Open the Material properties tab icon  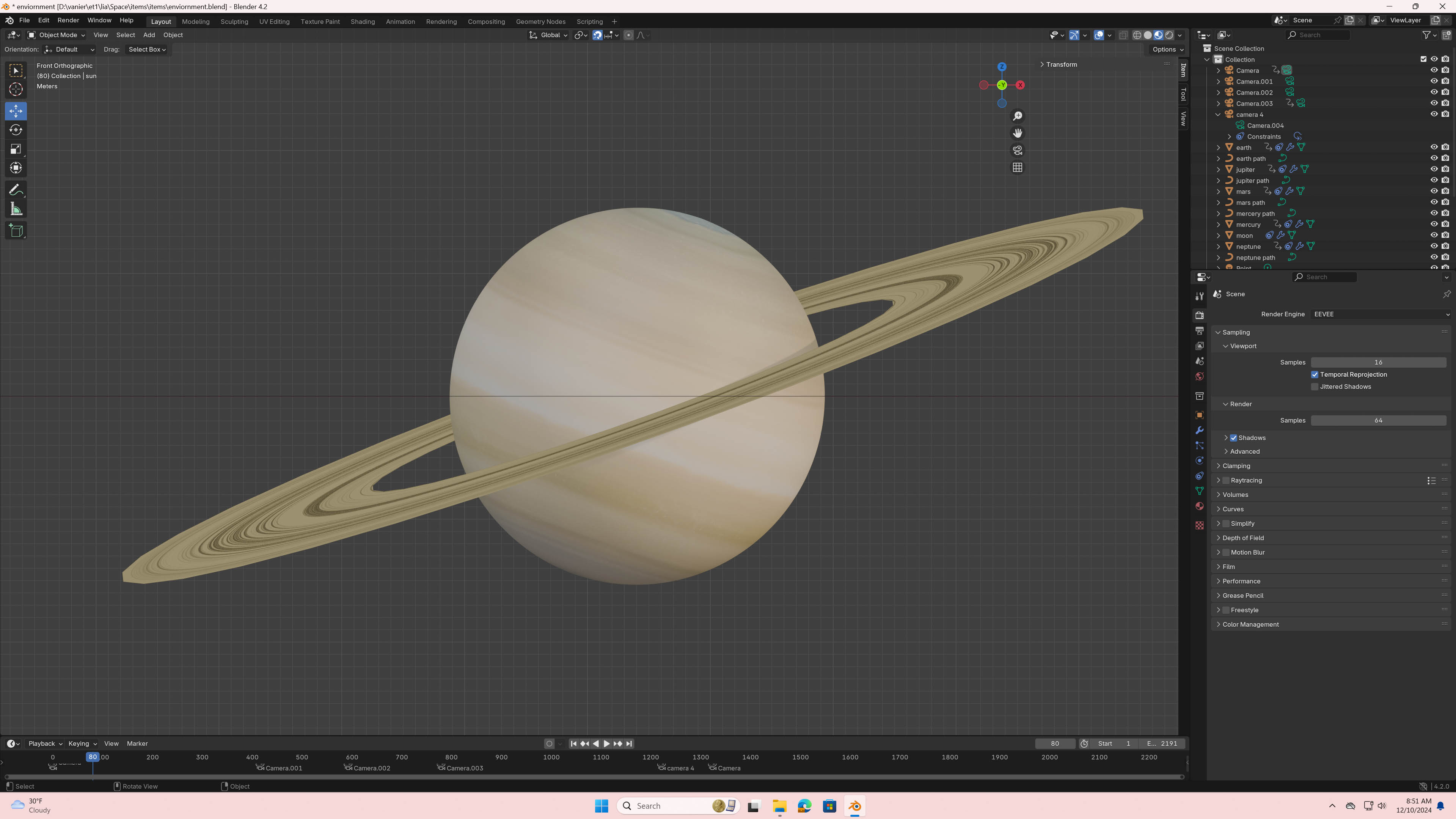[1199, 506]
